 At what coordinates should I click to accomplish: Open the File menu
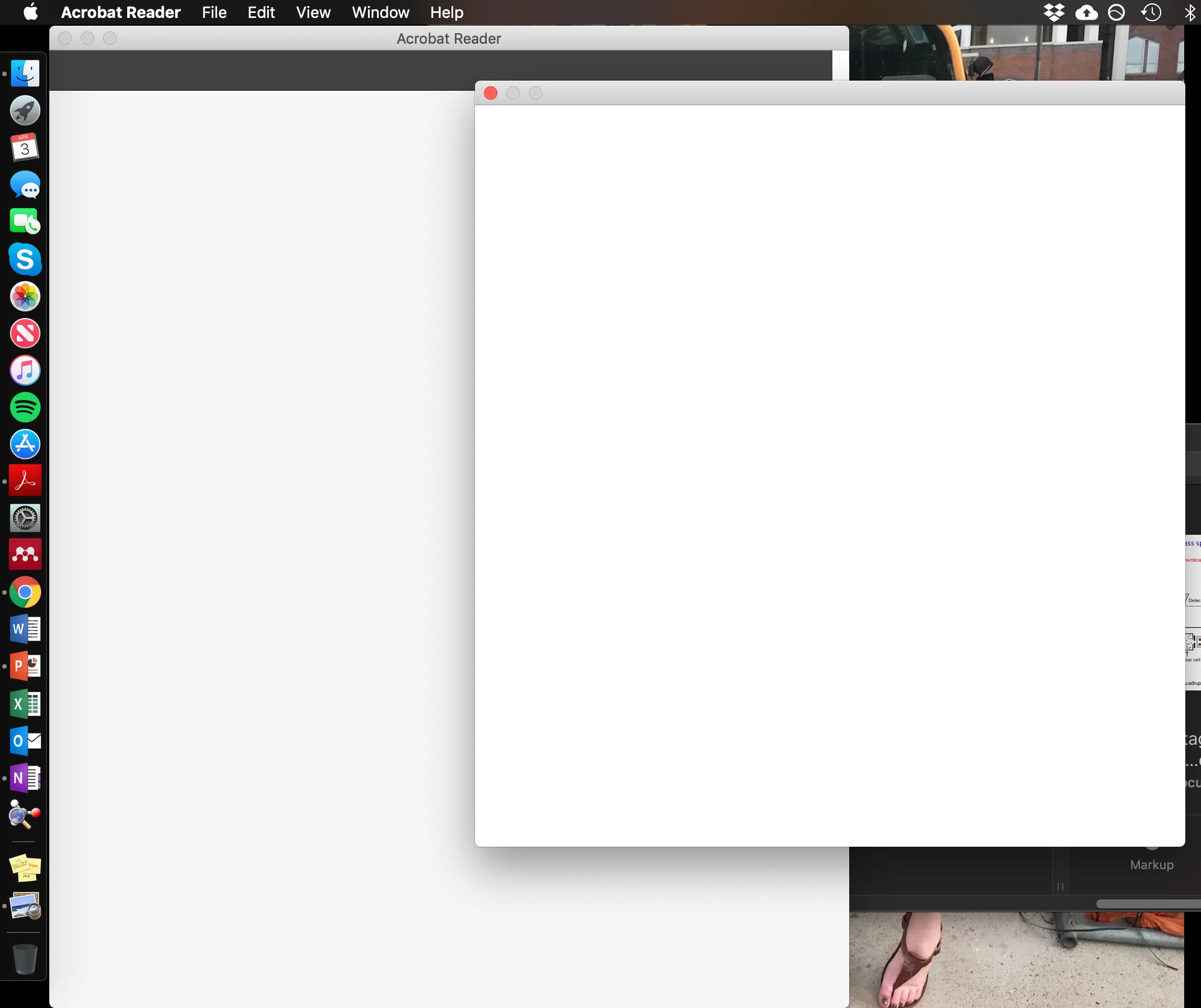214,12
